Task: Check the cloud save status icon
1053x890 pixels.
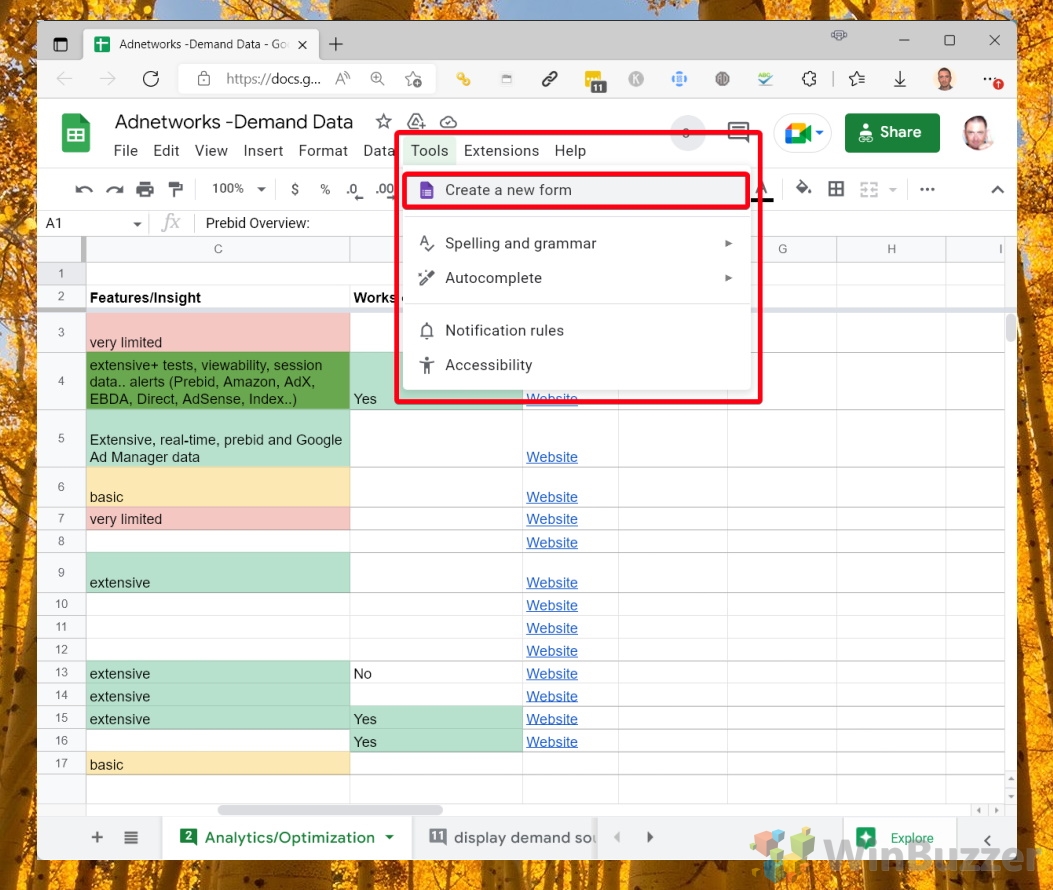Action: click(448, 122)
